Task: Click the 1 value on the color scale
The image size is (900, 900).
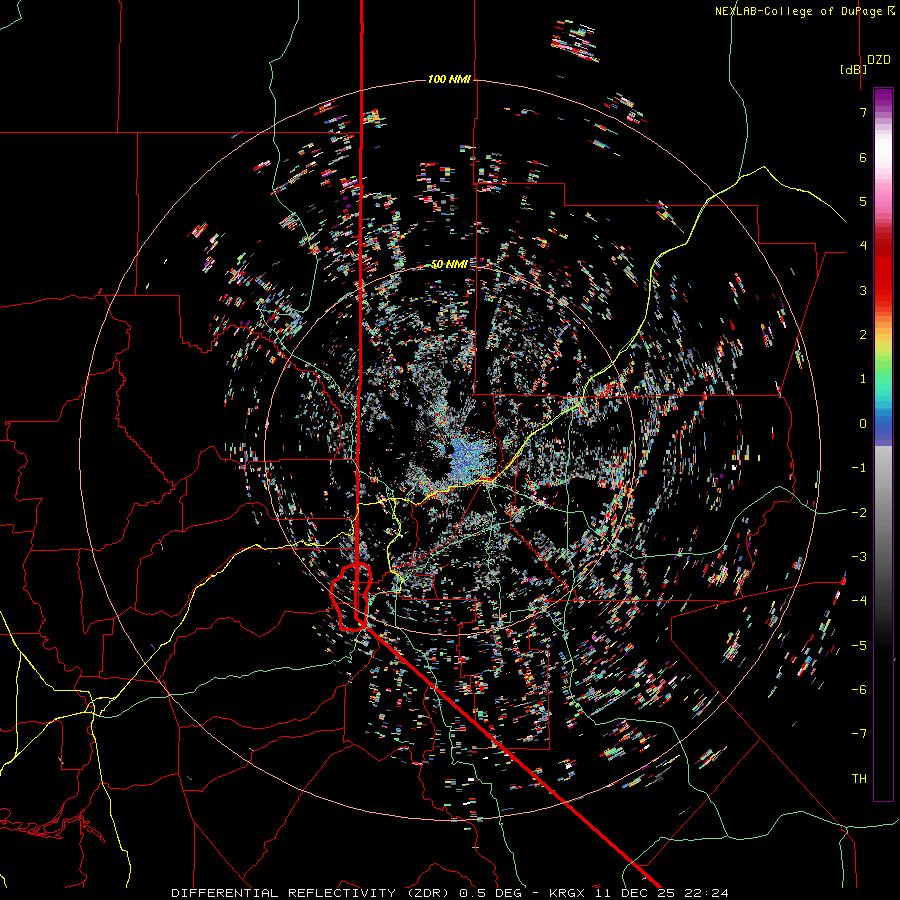Action: click(863, 379)
